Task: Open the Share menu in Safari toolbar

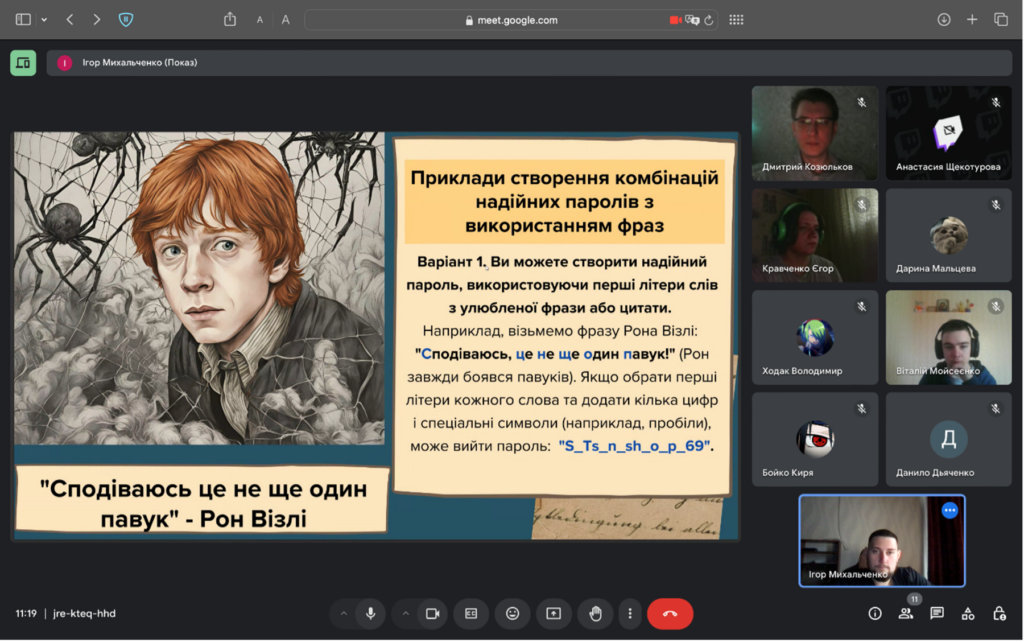Action: coord(230,20)
